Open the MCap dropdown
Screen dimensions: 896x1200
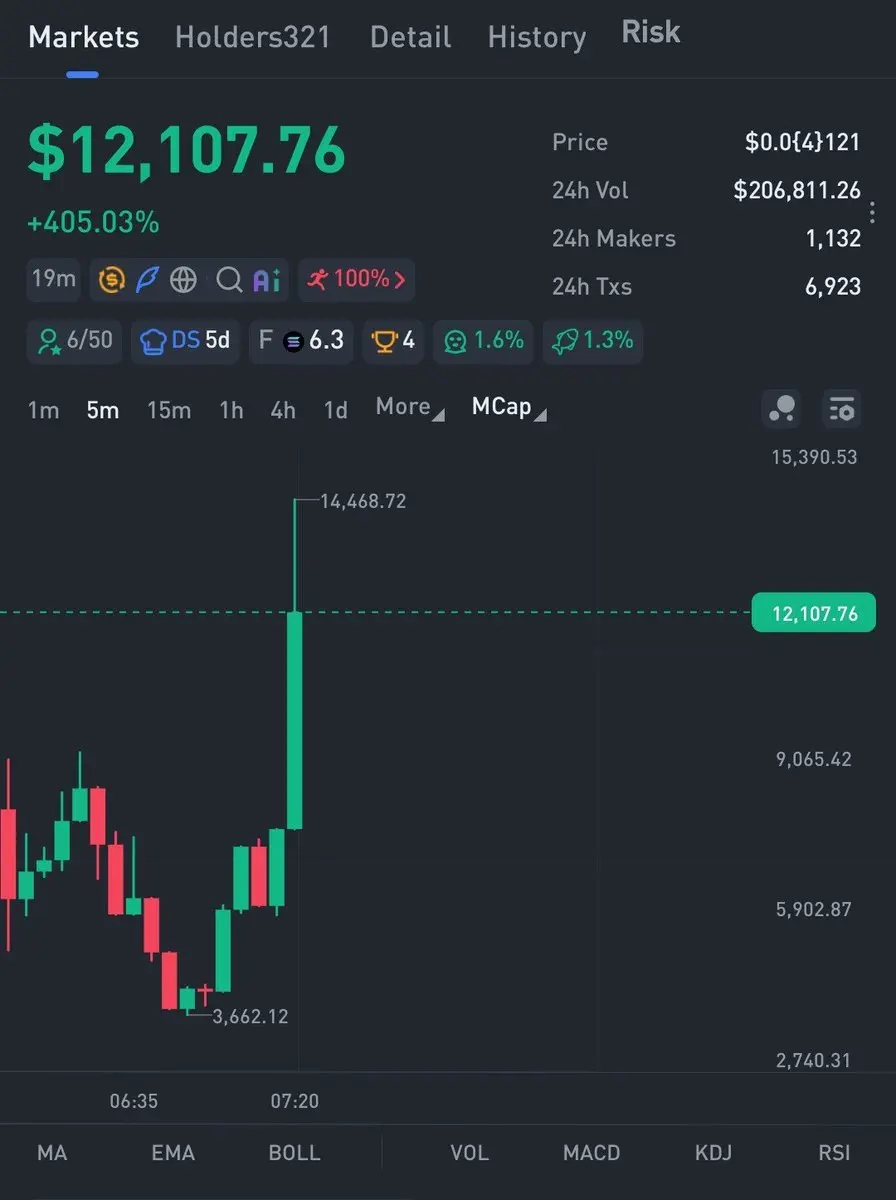click(x=509, y=407)
